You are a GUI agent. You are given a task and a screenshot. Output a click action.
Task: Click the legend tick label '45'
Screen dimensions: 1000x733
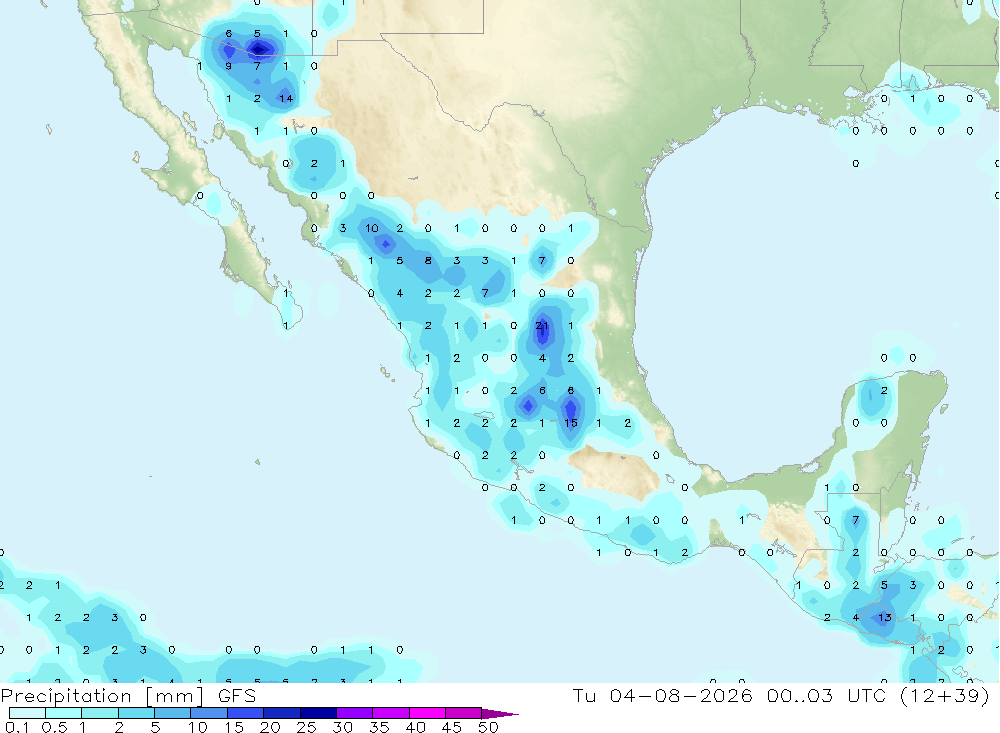pos(452,727)
